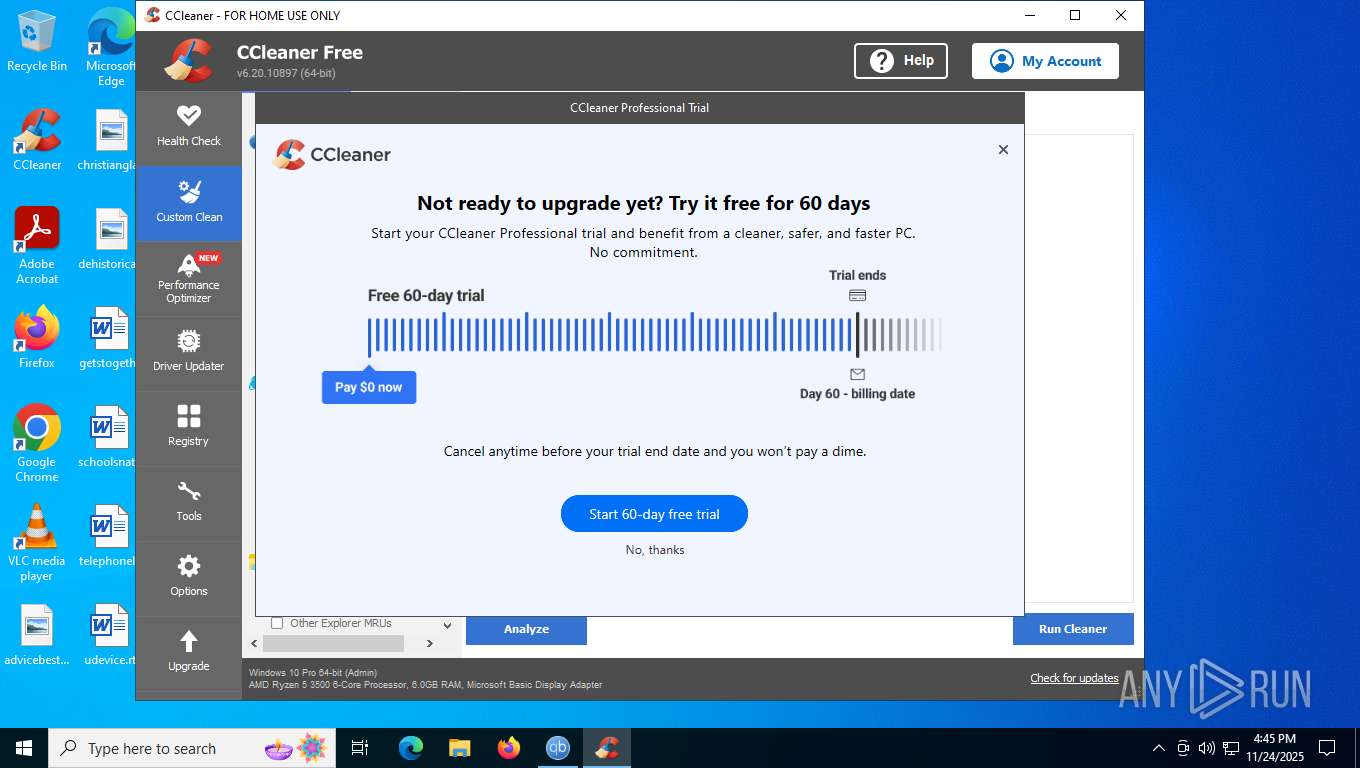The height and width of the screenshot is (768, 1360).
Task: Open the Windows Start menu
Action: pos(23,748)
